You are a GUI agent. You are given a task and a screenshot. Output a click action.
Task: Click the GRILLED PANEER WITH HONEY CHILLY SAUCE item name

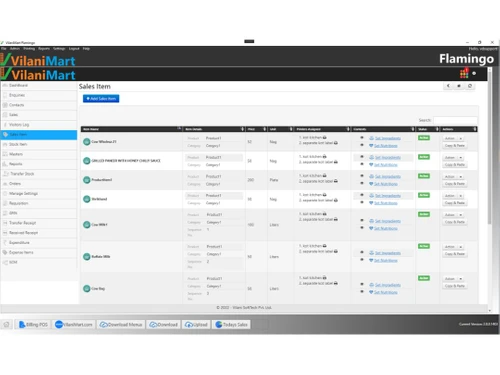click(126, 161)
